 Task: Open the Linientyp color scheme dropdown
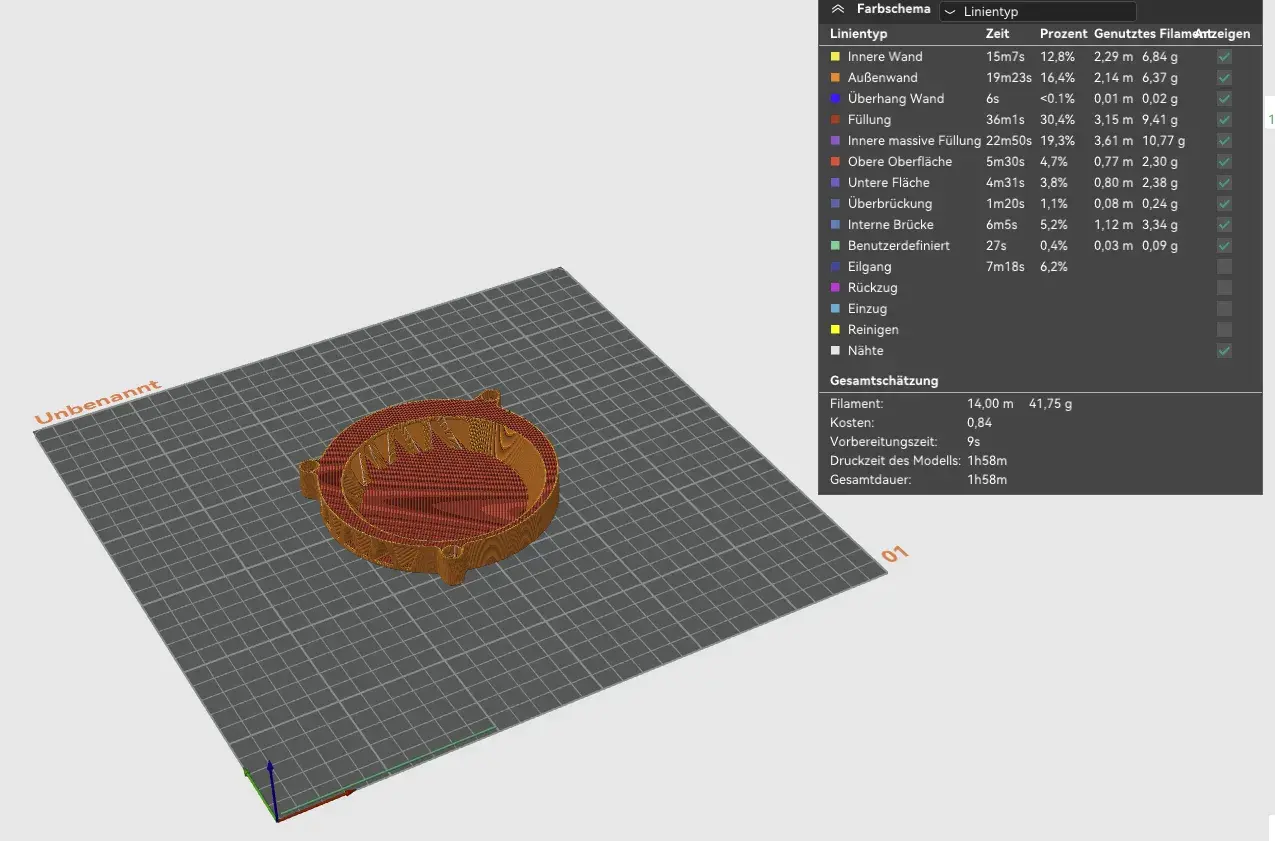[x=1036, y=11]
